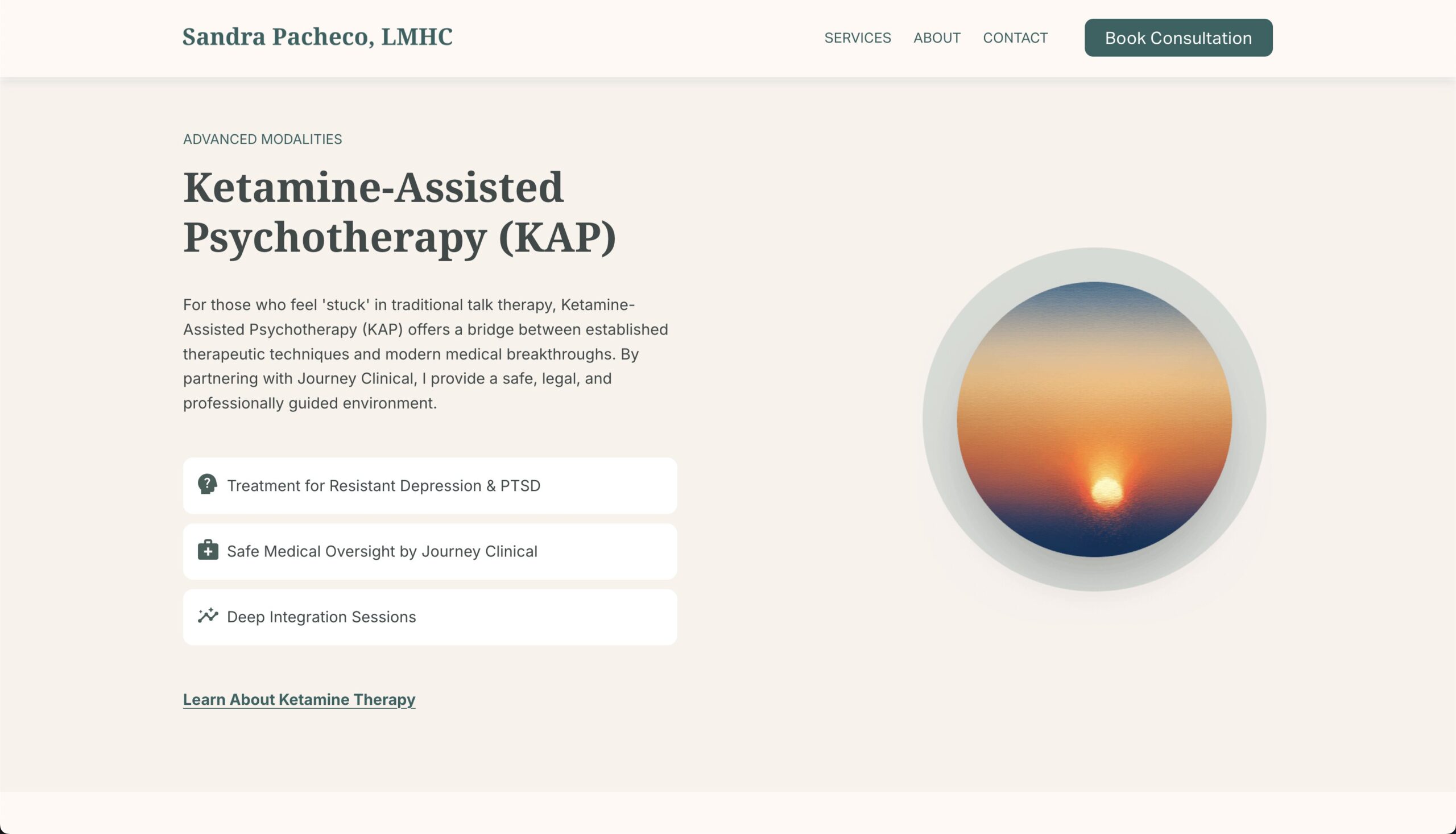Screen dimensions: 1456x834
Task: Select the Treatment for Resistant Depression & PTSD text
Action: coord(383,486)
